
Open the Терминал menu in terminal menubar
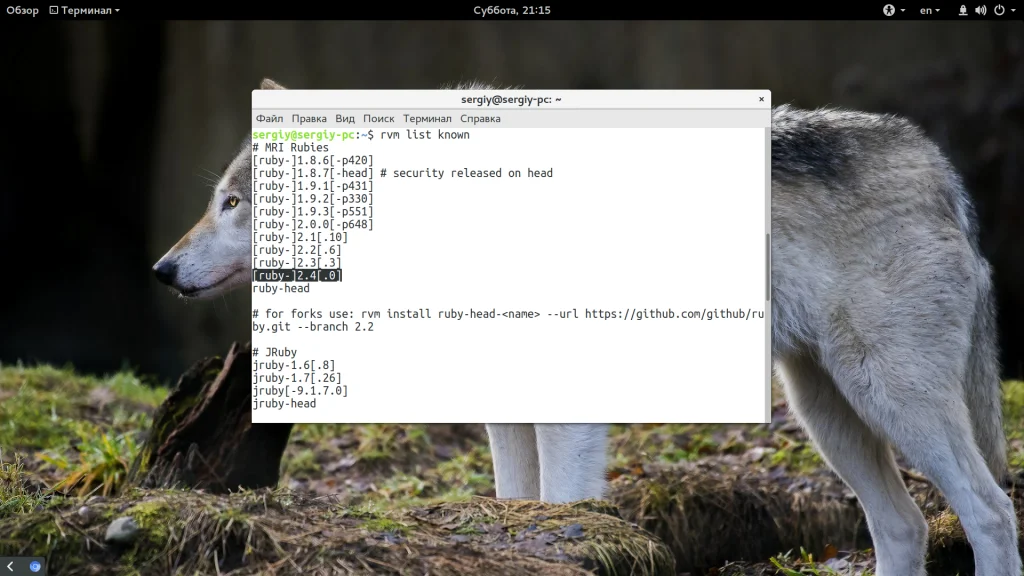(x=427, y=119)
